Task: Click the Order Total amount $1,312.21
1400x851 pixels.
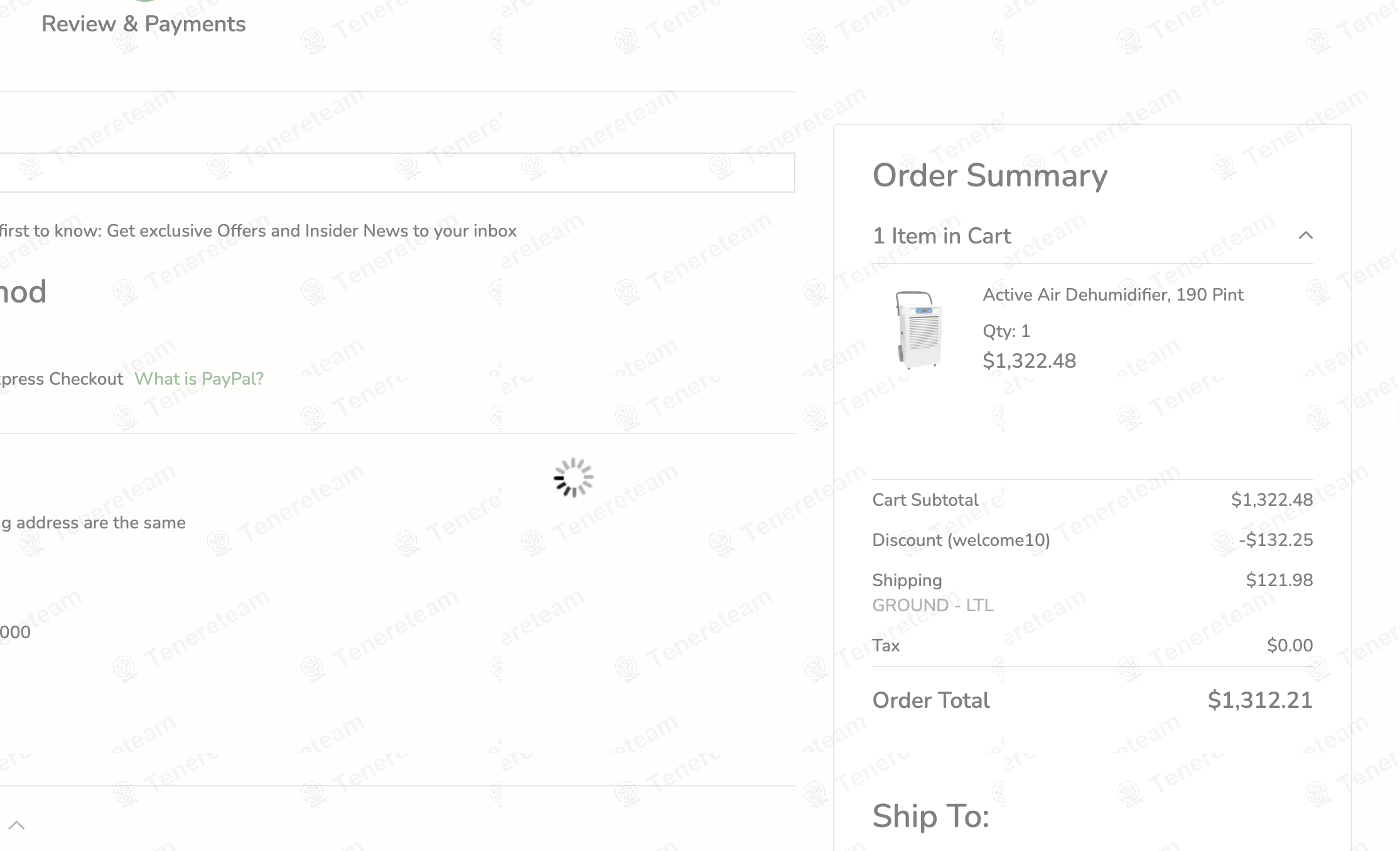Action: pos(1259,700)
